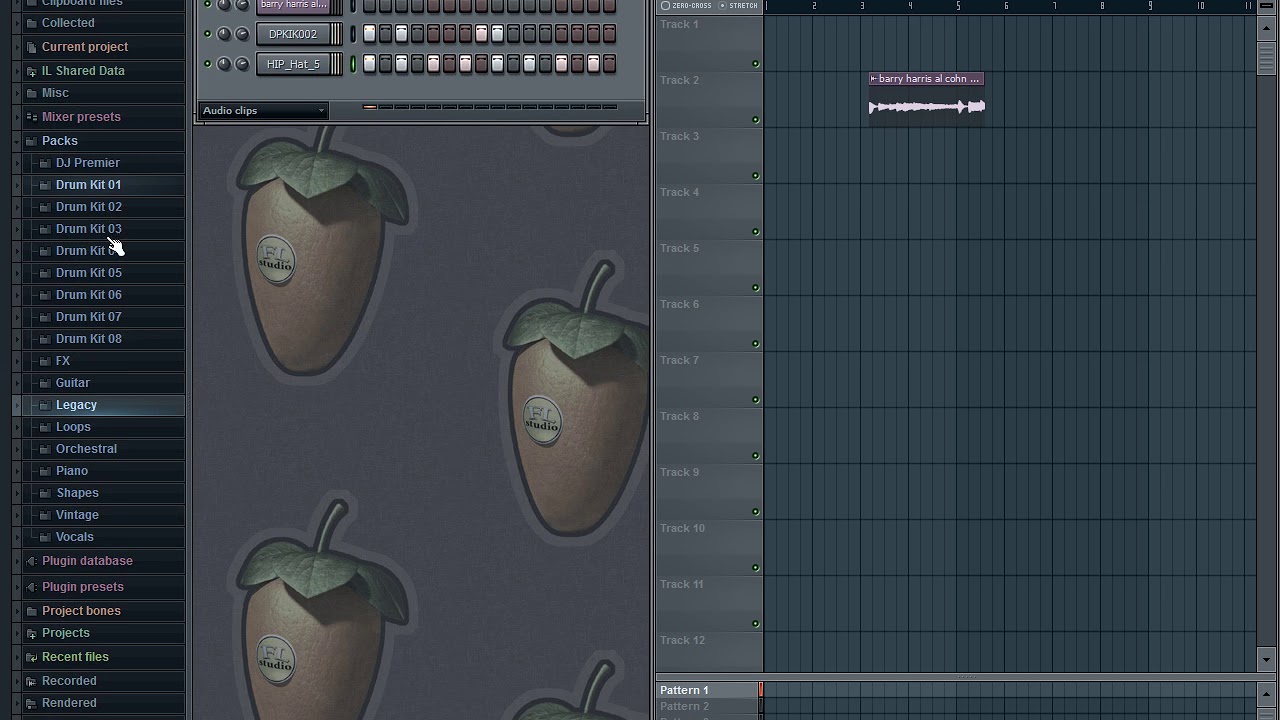Screen dimensions: 1280x720
Task: Adjust the DPKIK002 pan knob
Action: (224, 34)
